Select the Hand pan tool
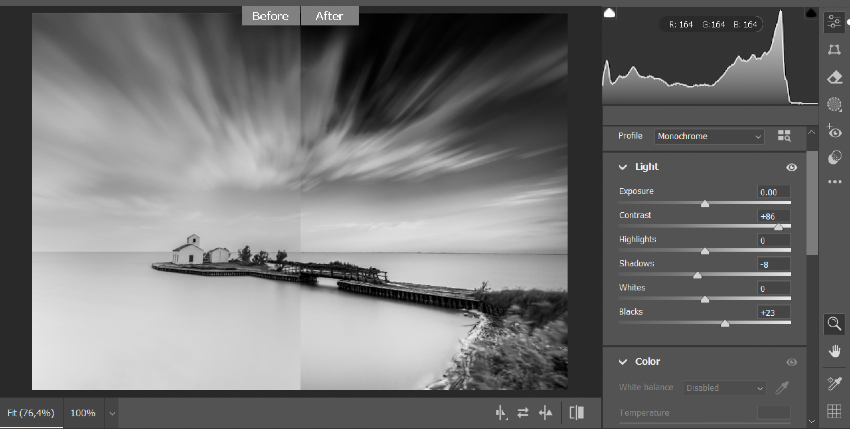The width and height of the screenshot is (850, 429). pos(834,351)
